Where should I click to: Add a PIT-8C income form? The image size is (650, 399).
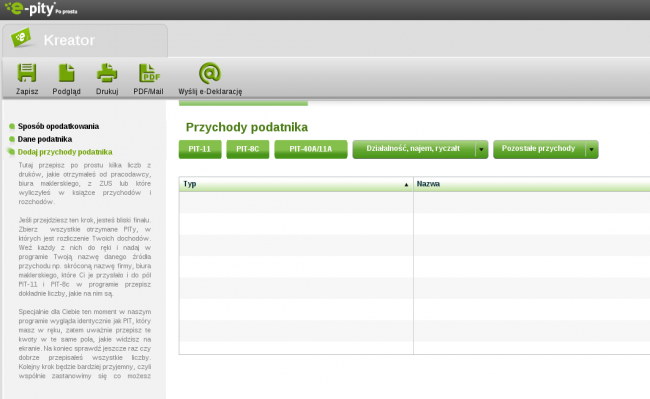[x=247, y=149]
